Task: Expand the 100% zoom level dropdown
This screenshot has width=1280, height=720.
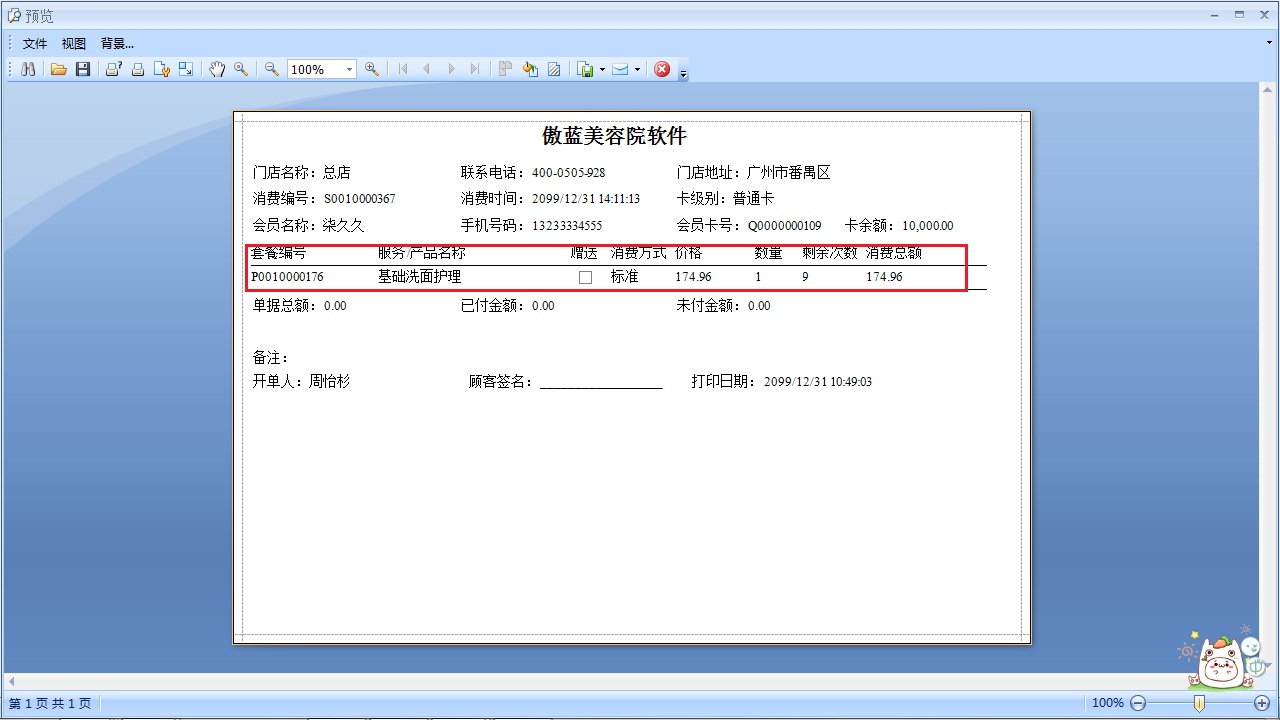Action: click(x=349, y=69)
